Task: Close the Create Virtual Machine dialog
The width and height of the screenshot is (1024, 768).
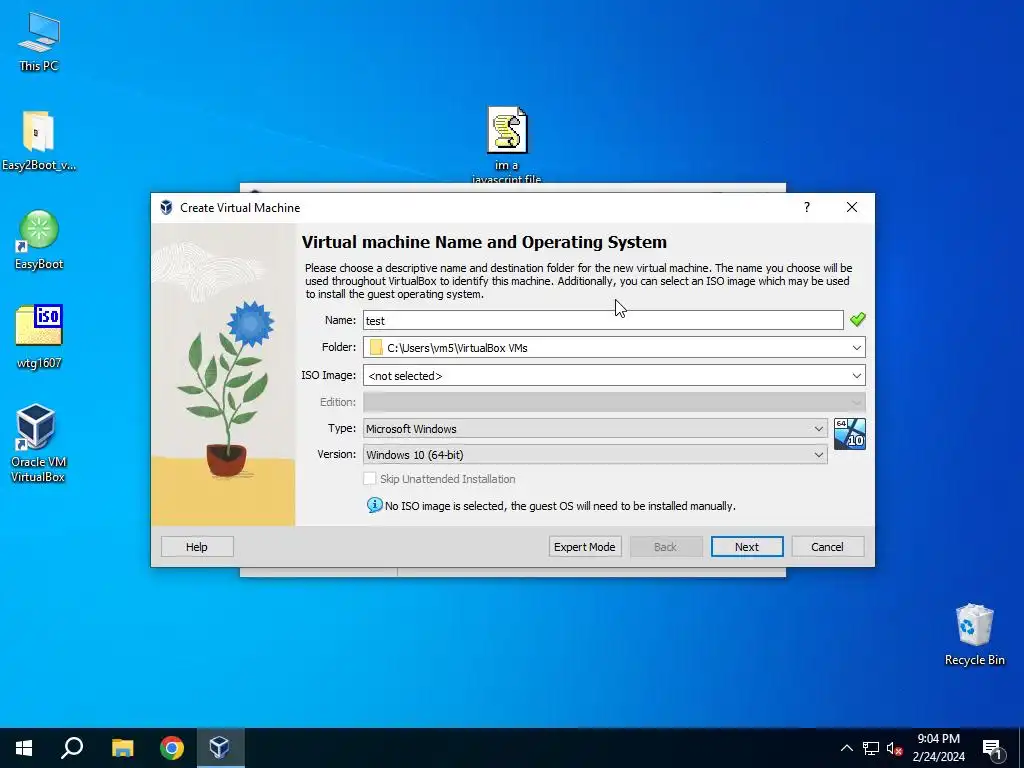Action: pyautogui.click(x=852, y=207)
